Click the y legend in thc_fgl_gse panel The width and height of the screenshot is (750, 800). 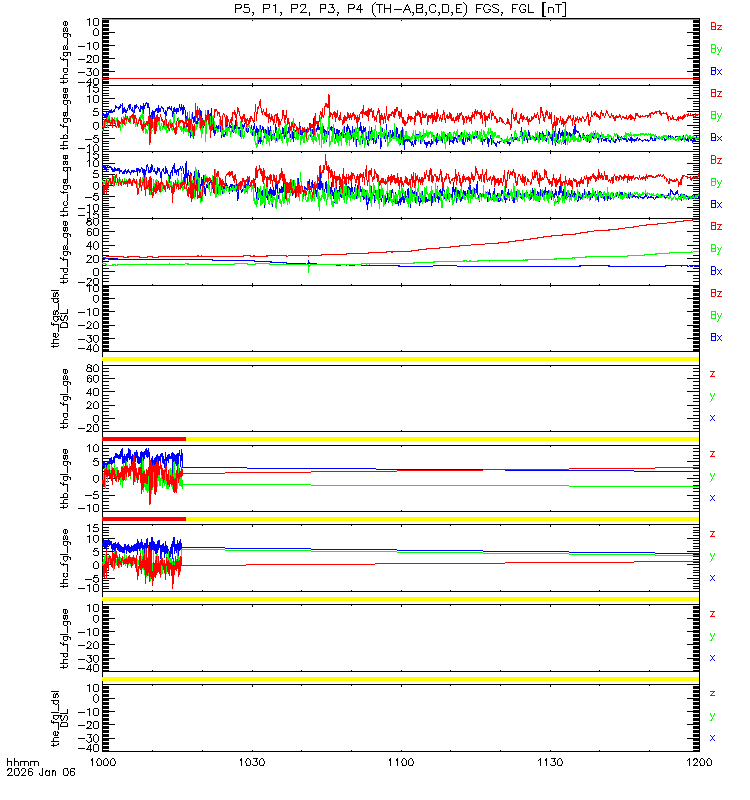(712, 557)
